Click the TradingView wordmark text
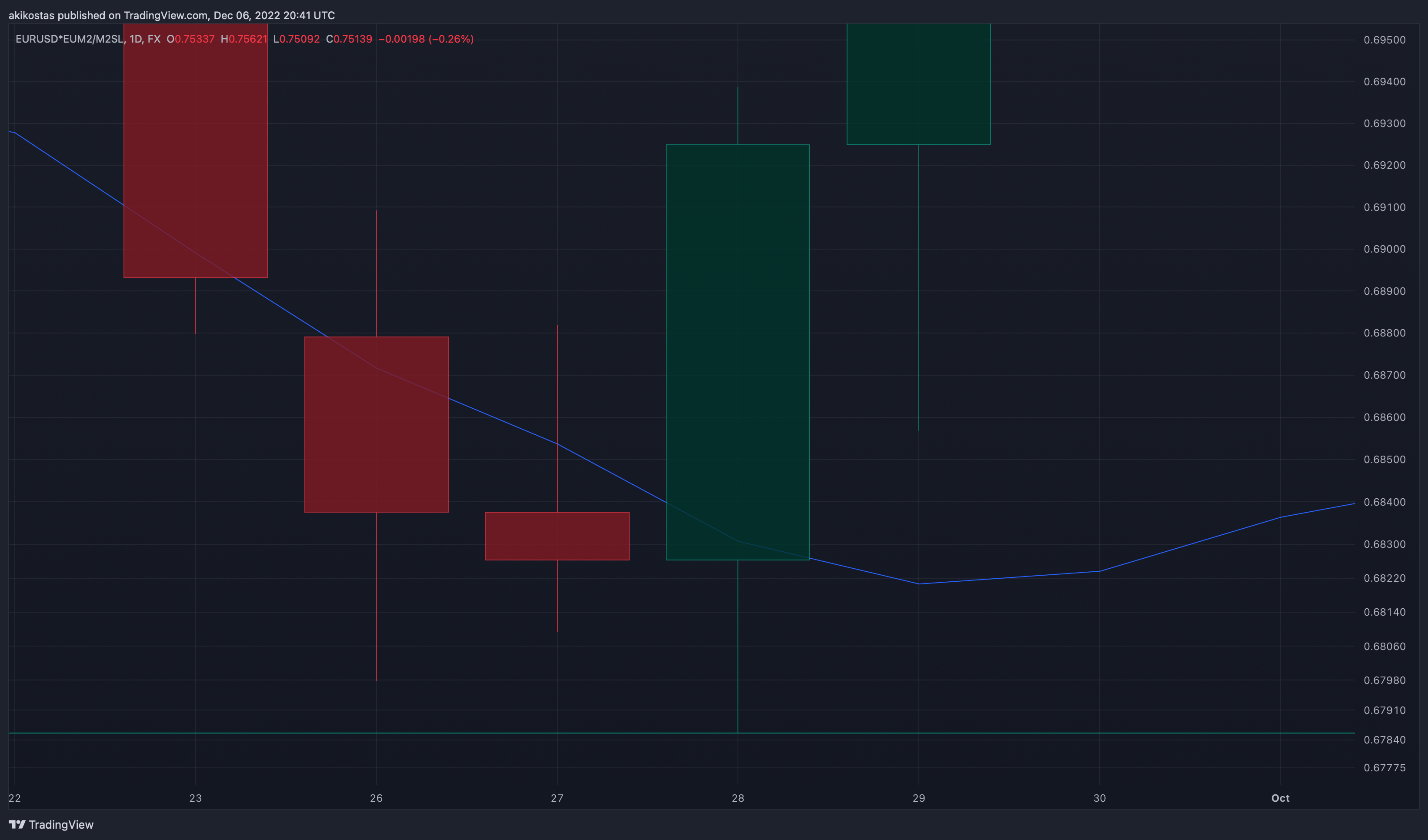Viewport: 1428px width, 840px height. pos(61,825)
